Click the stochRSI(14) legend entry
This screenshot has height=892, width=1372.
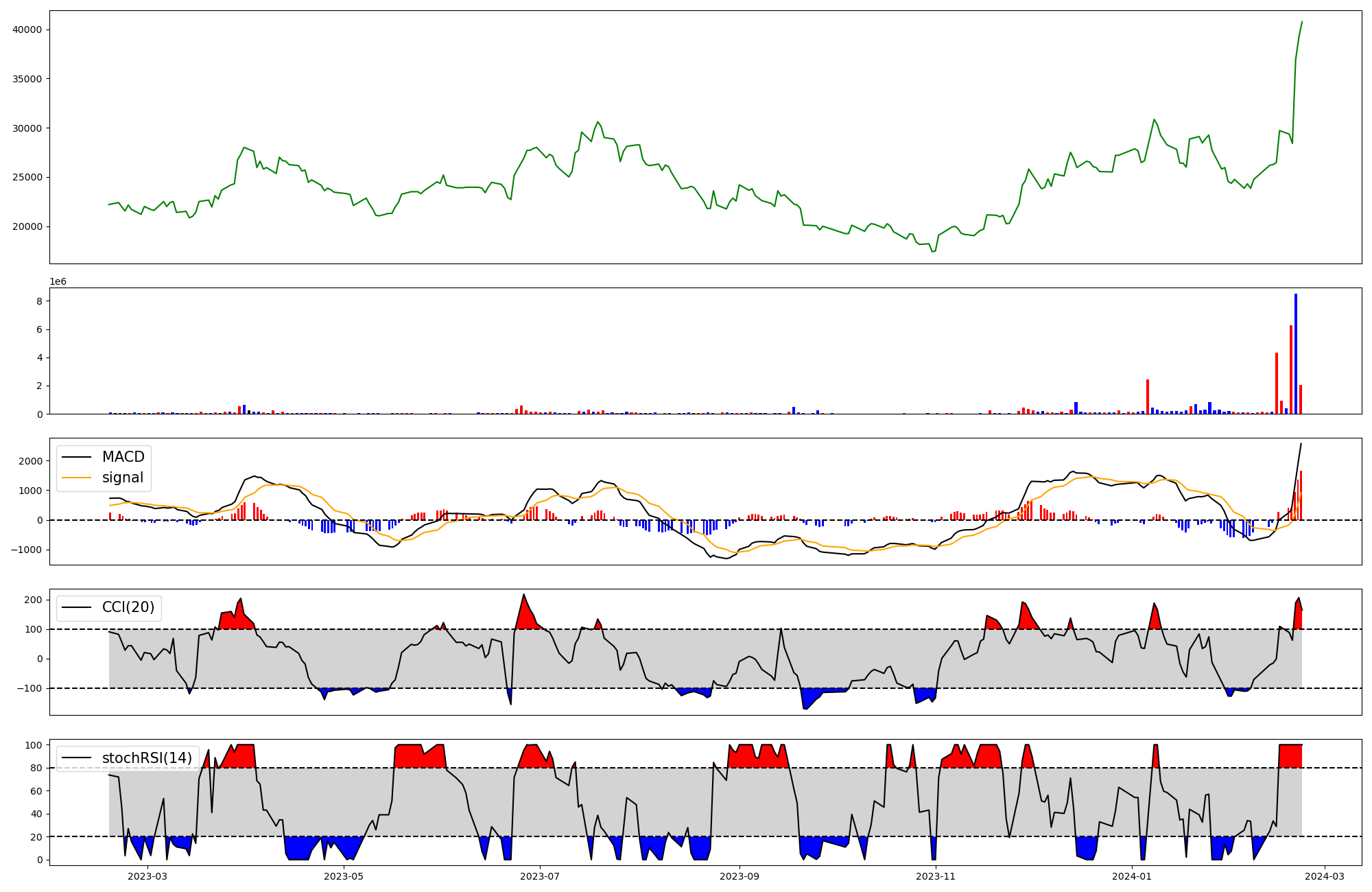(146, 758)
